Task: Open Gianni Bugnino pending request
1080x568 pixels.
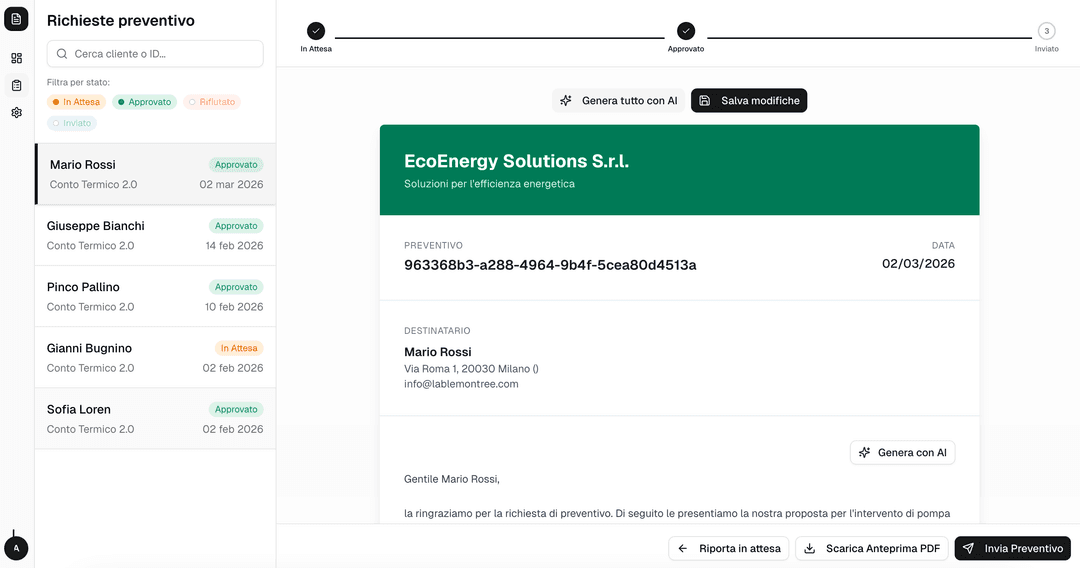Action: tap(155, 358)
